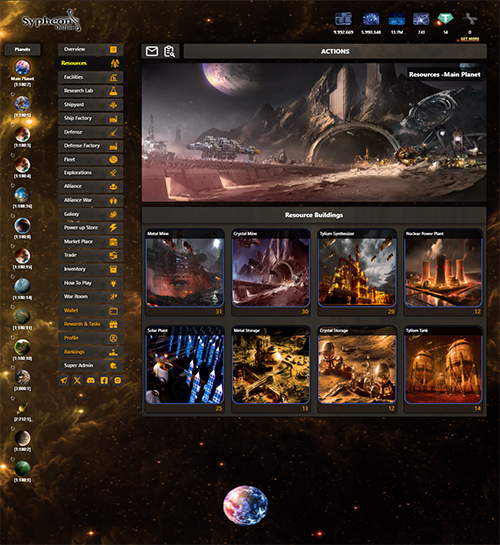Open the Solar Plant building card
The width and height of the screenshot is (500, 545).
185,369
